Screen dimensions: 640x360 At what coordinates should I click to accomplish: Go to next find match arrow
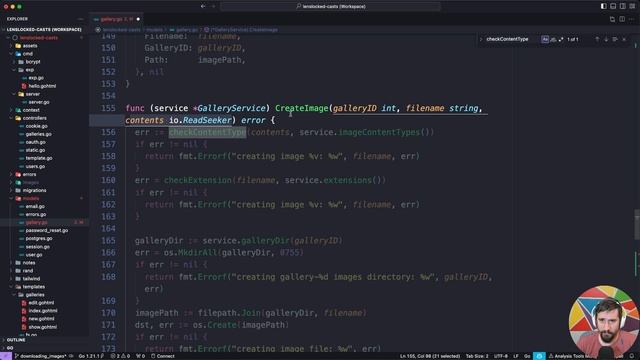[x=606, y=39]
